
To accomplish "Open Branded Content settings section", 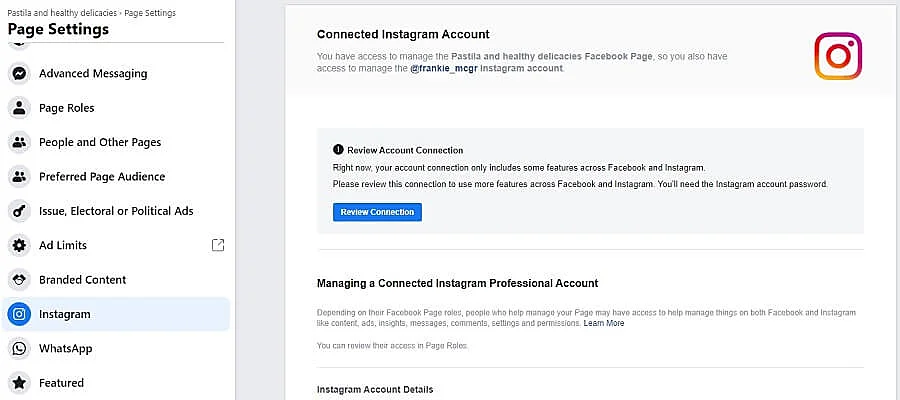I will [82, 280].
